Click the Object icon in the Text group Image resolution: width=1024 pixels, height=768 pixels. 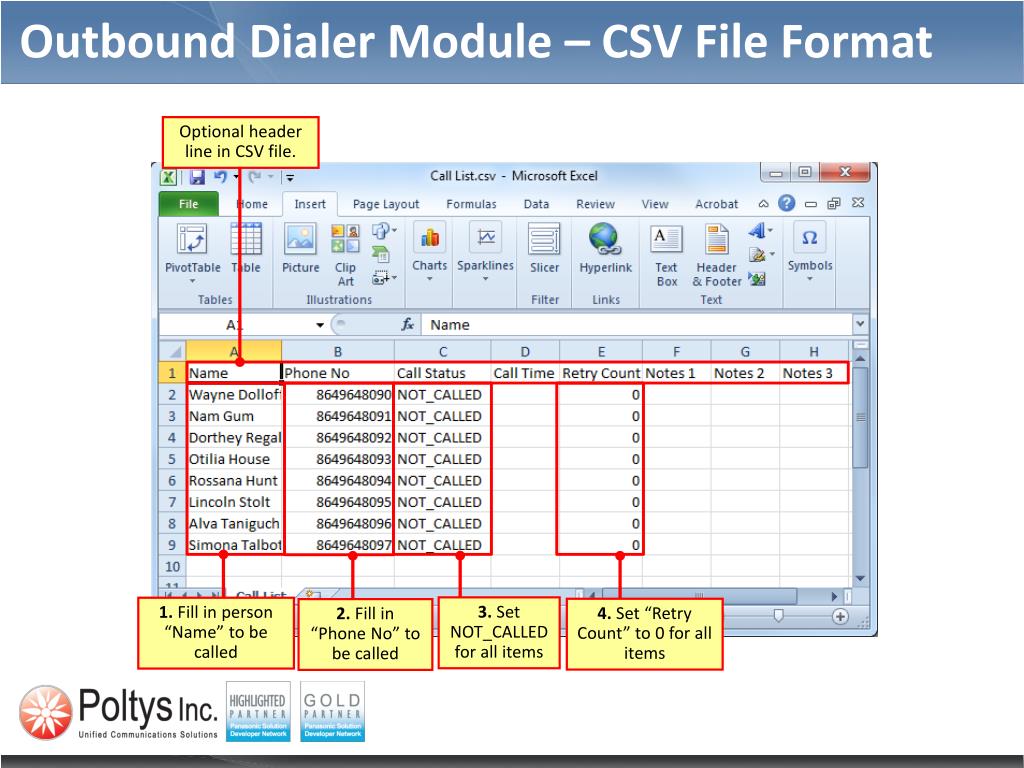[x=758, y=279]
